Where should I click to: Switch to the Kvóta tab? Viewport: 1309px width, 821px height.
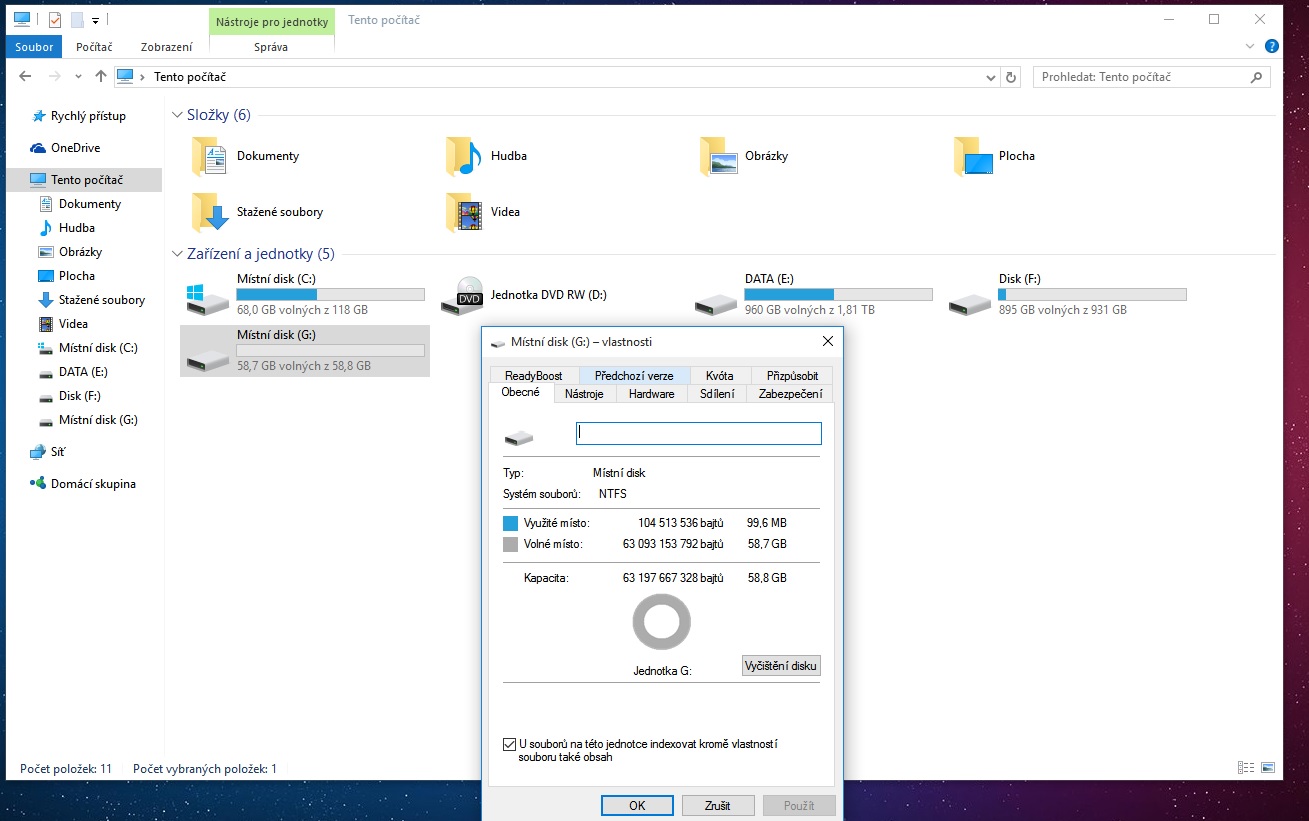click(x=720, y=376)
